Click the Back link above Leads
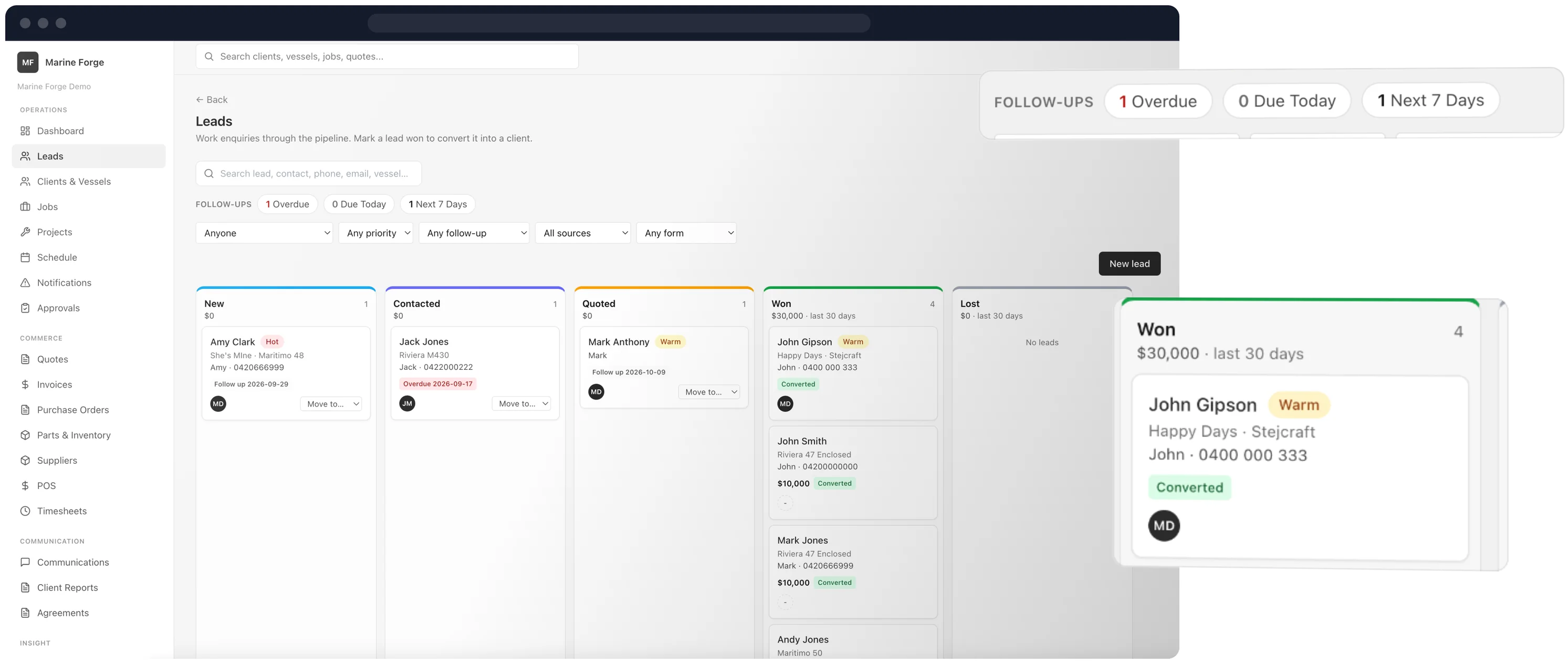The width and height of the screenshot is (1568, 664). pyautogui.click(x=212, y=99)
